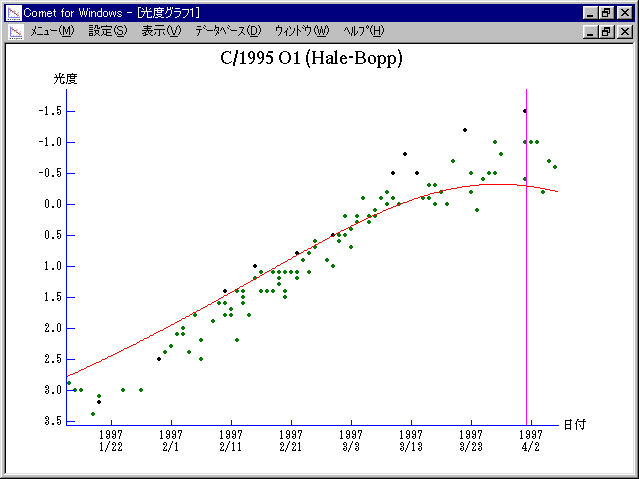Click the 日付 x-axis label
The width and height of the screenshot is (639, 479).
575,425
